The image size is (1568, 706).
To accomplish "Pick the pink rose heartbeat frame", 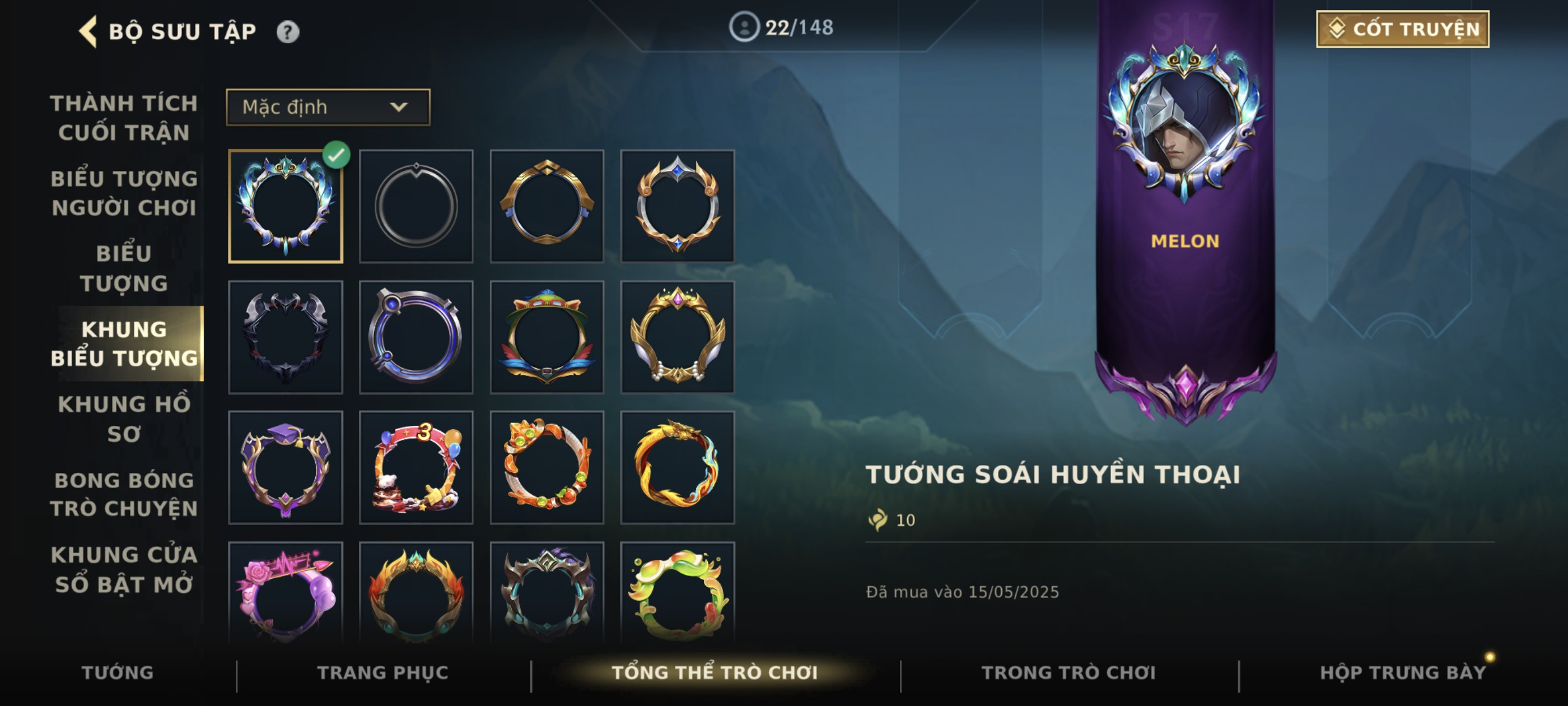I will pyautogui.click(x=286, y=593).
